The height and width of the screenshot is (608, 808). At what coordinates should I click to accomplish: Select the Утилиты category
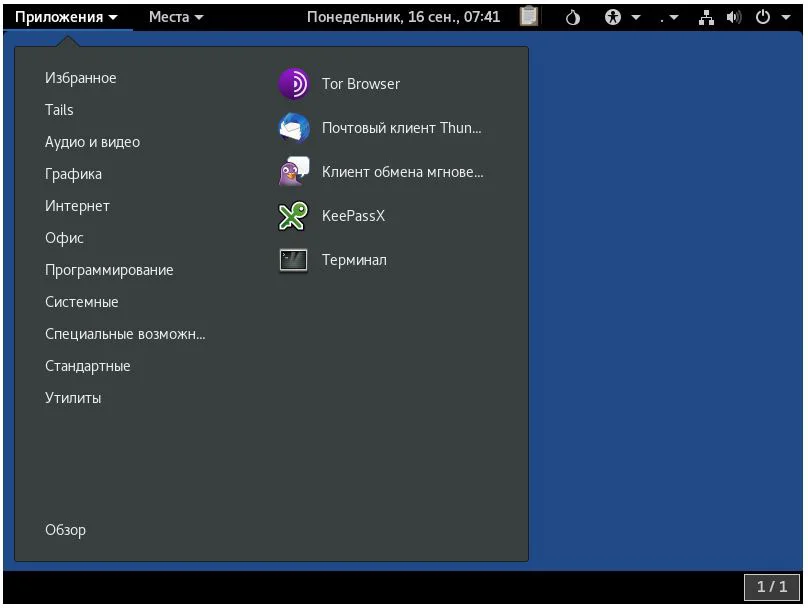73,398
